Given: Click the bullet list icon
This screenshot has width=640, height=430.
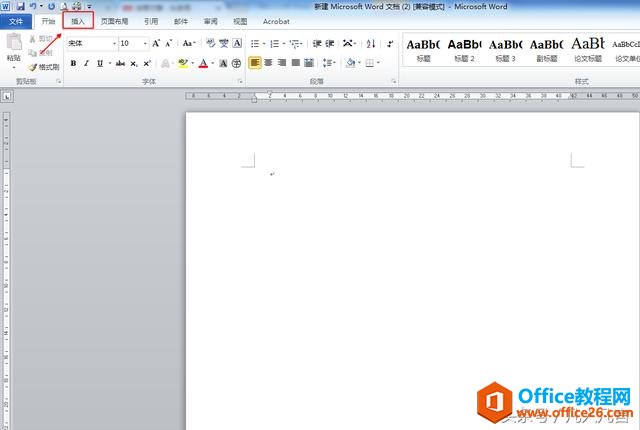Looking at the screenshot, I should 255,44.
